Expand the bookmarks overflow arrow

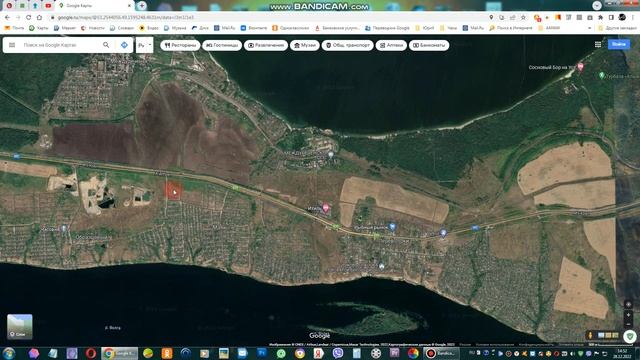(589, 28)
